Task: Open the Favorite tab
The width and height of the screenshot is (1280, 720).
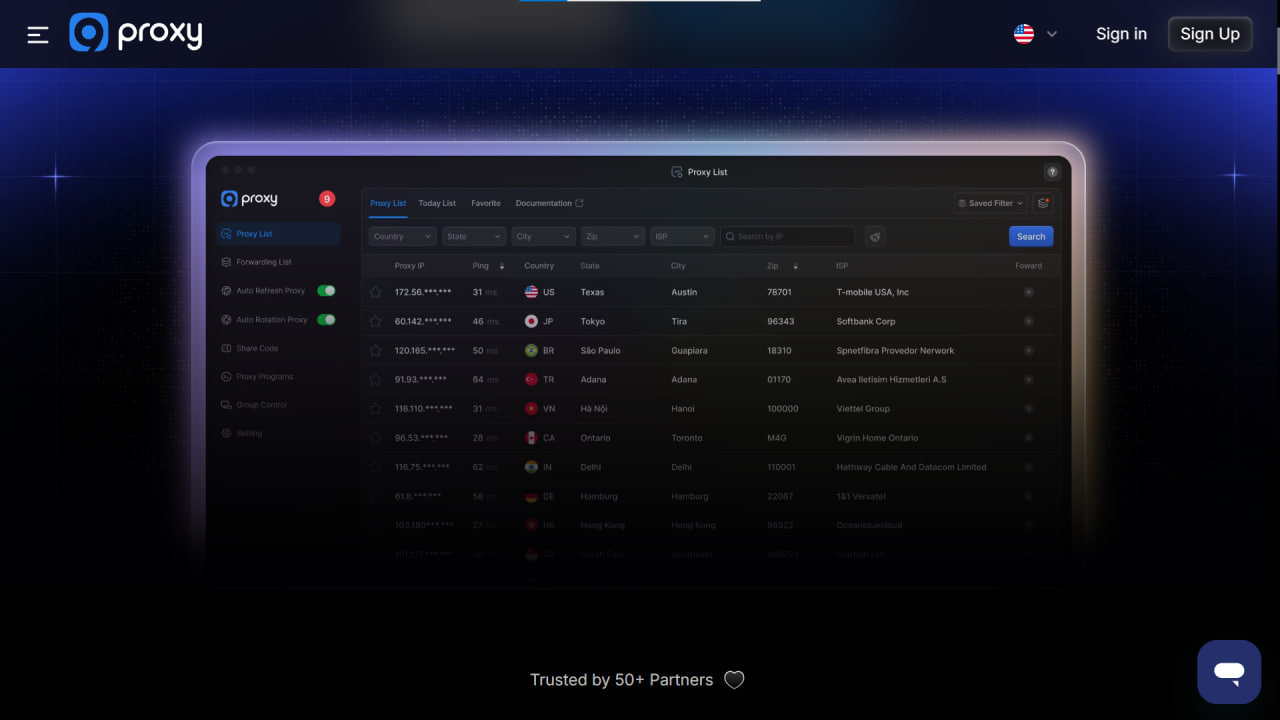Action: coord(486,203)
